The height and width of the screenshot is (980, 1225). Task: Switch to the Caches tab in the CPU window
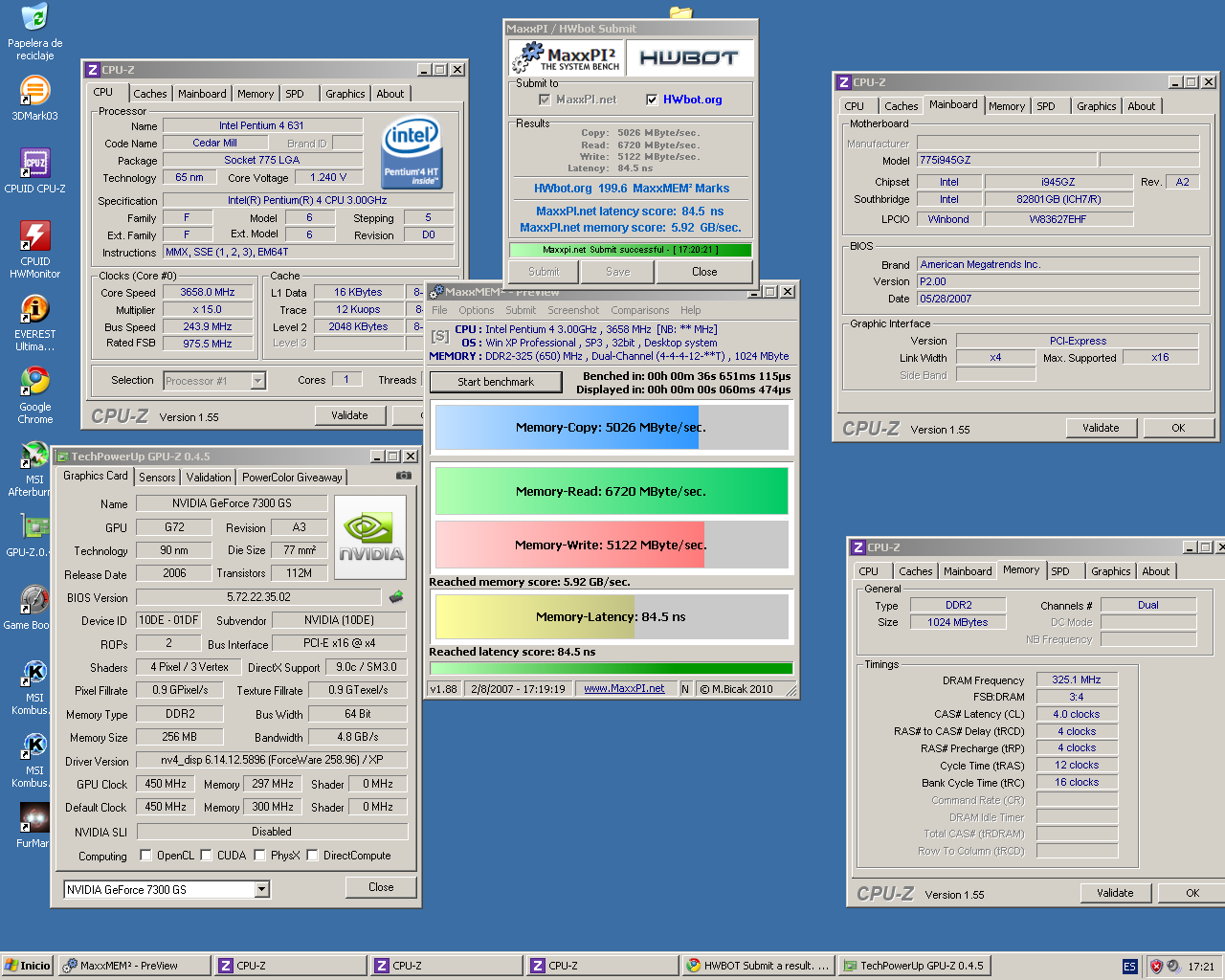pyautogui.click(x=149, y=94)
